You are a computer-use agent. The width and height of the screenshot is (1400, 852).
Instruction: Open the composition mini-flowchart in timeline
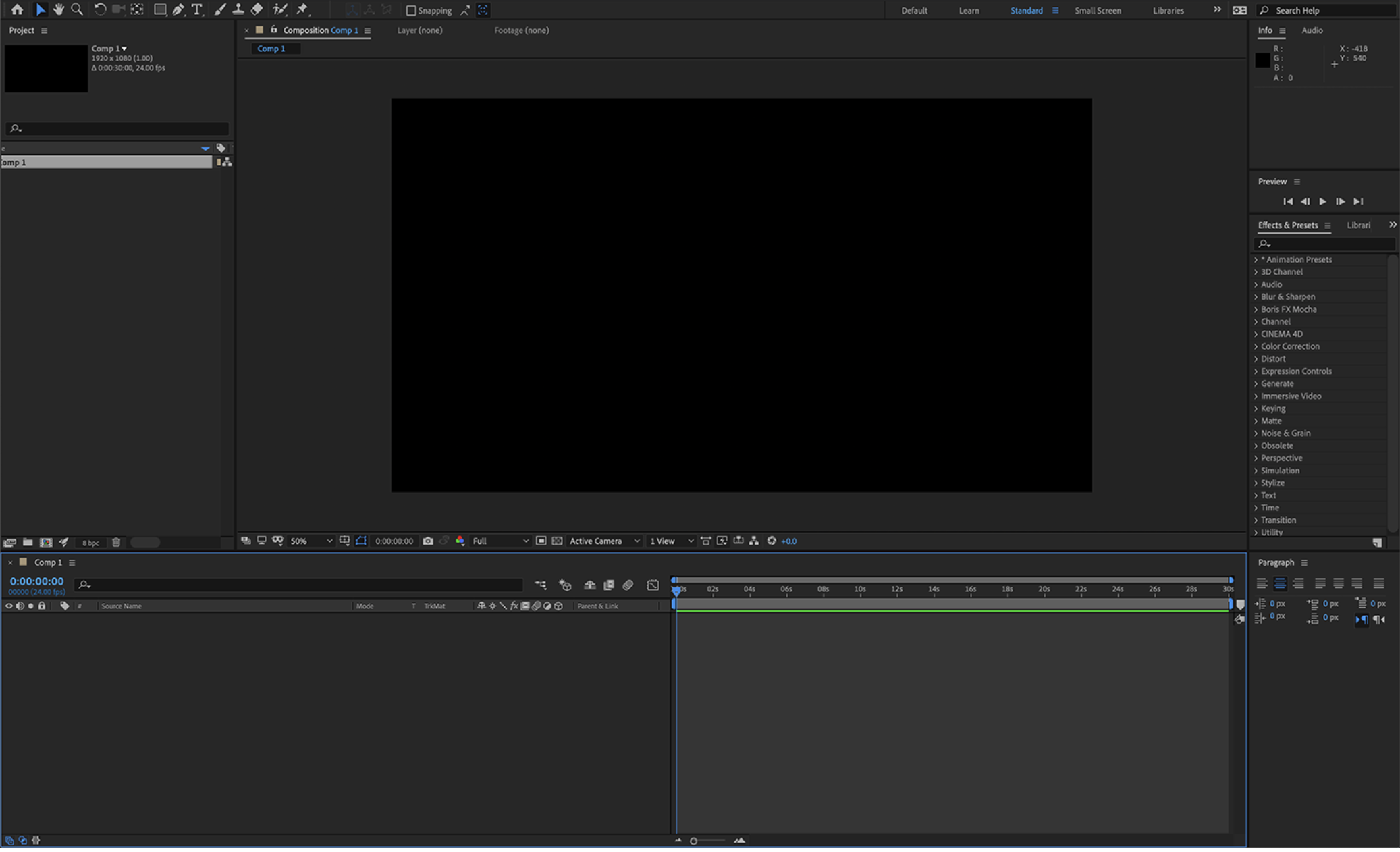pyautogui.click(x=541, y=585)
